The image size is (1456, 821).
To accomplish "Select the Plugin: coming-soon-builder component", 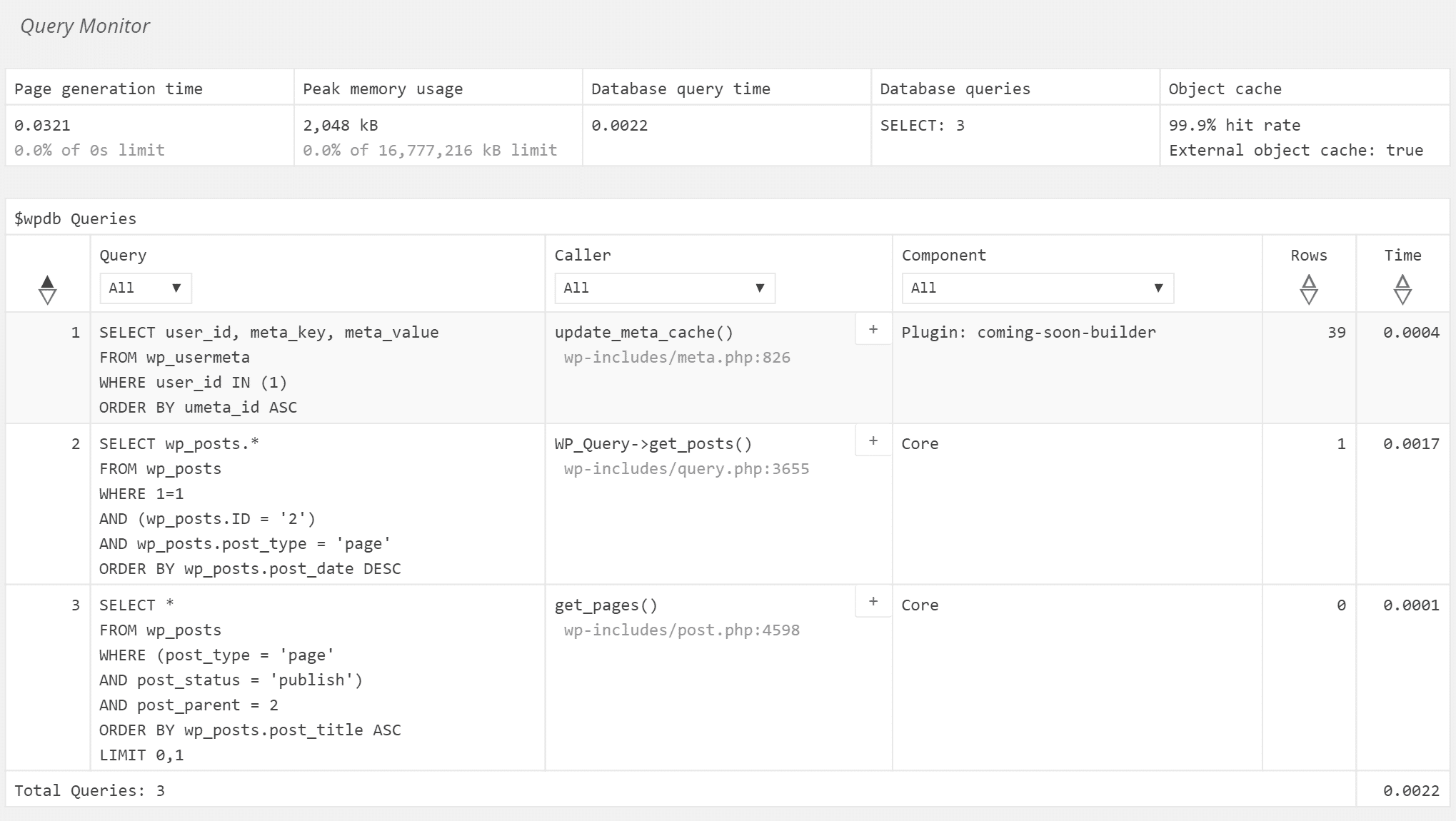I will 1028,331.
